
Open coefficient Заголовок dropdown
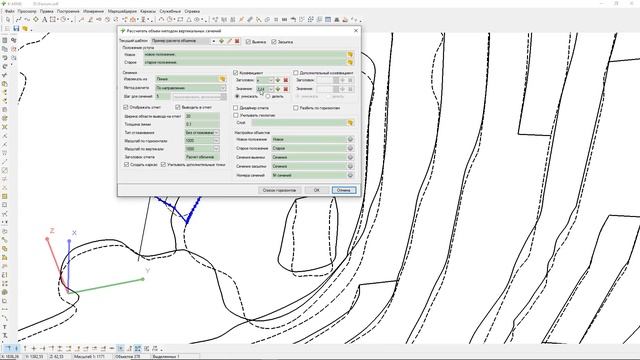271,80
